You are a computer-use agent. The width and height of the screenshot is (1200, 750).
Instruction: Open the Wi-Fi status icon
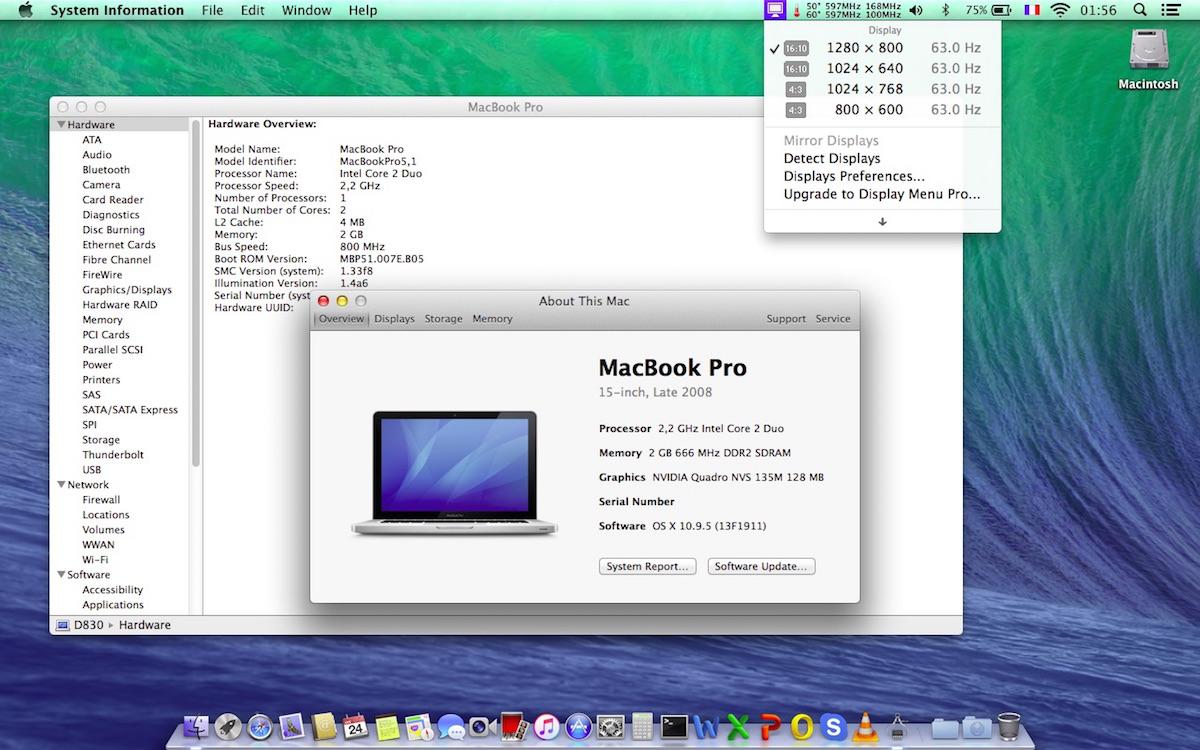point(1059,10)
